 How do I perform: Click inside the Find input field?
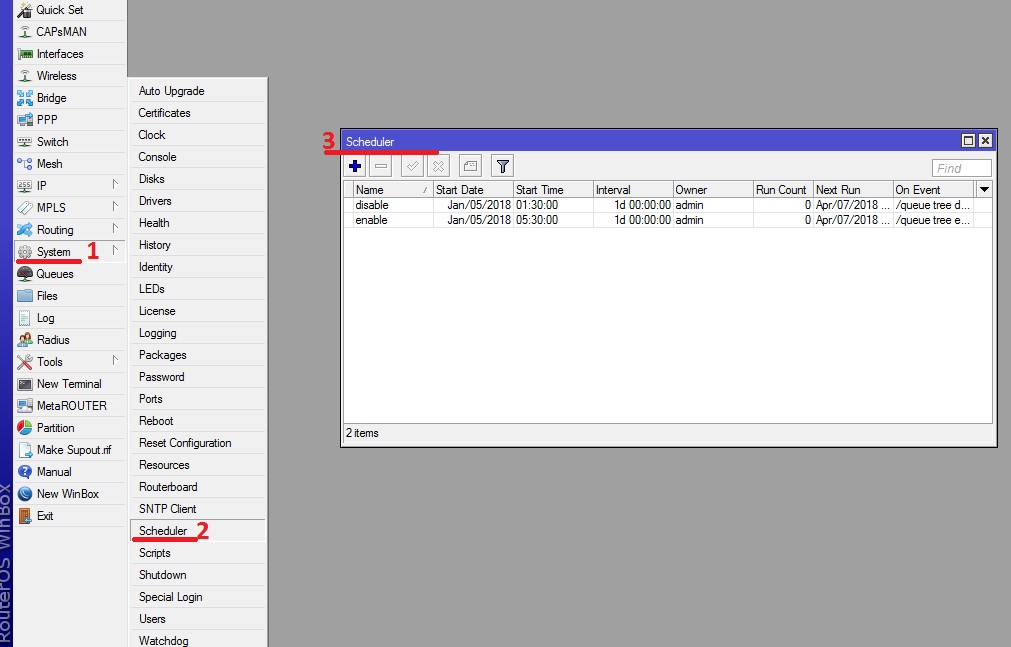(x=958, y=167)
